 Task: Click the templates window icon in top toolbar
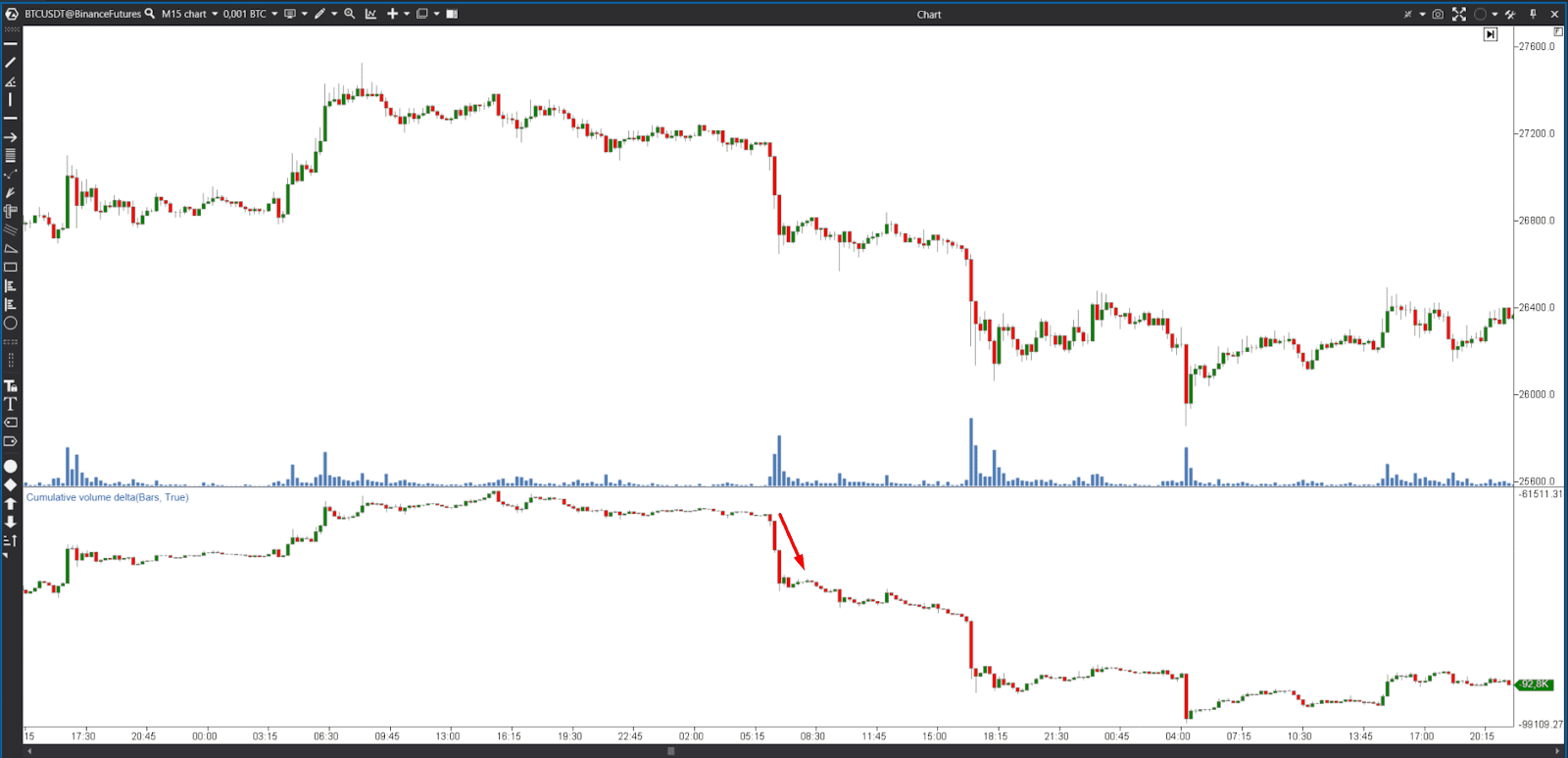tap(422, 14)
